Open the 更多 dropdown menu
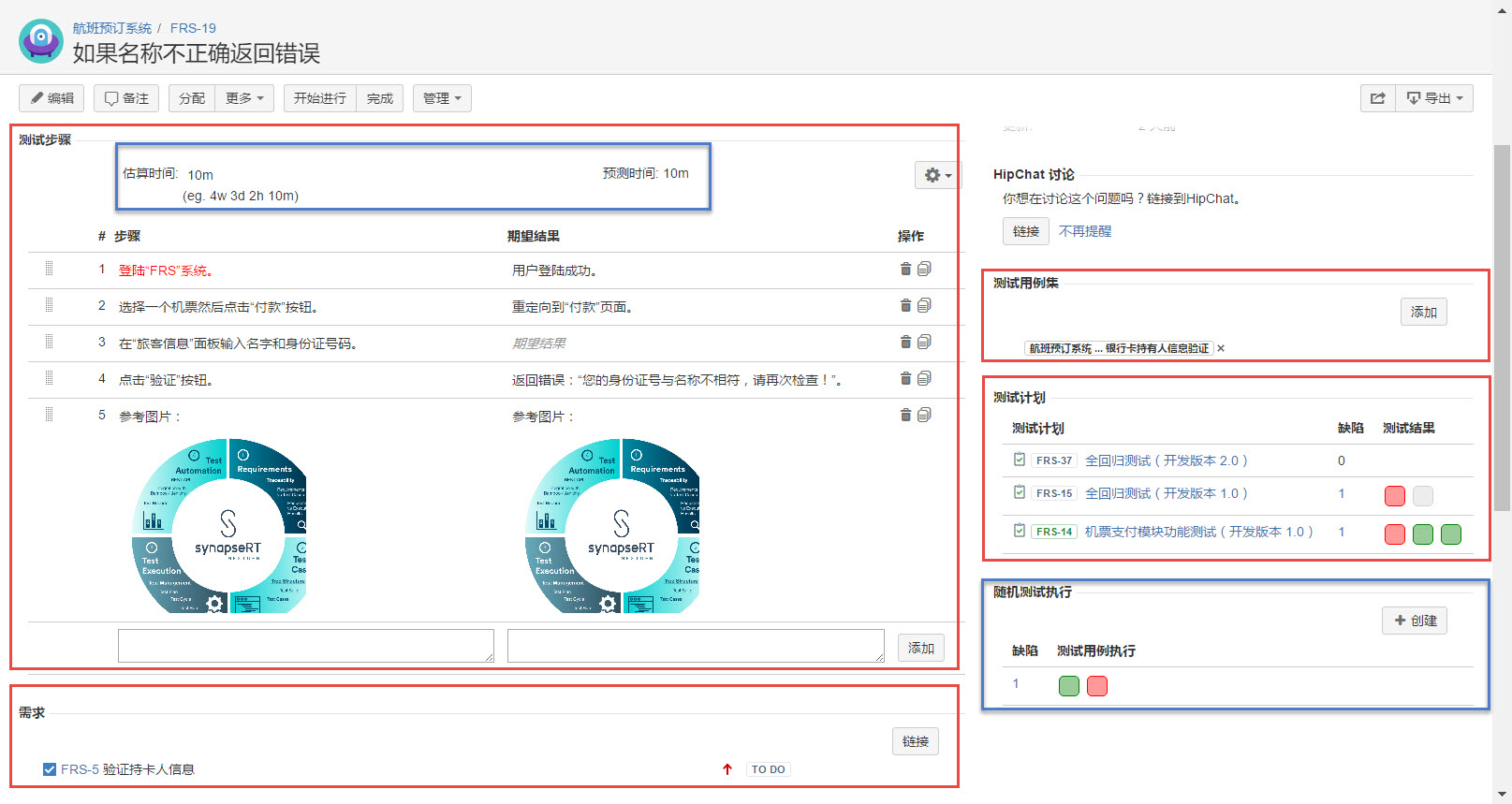Viewport: 1512px width, 804px height. click(x=244, y=98)
